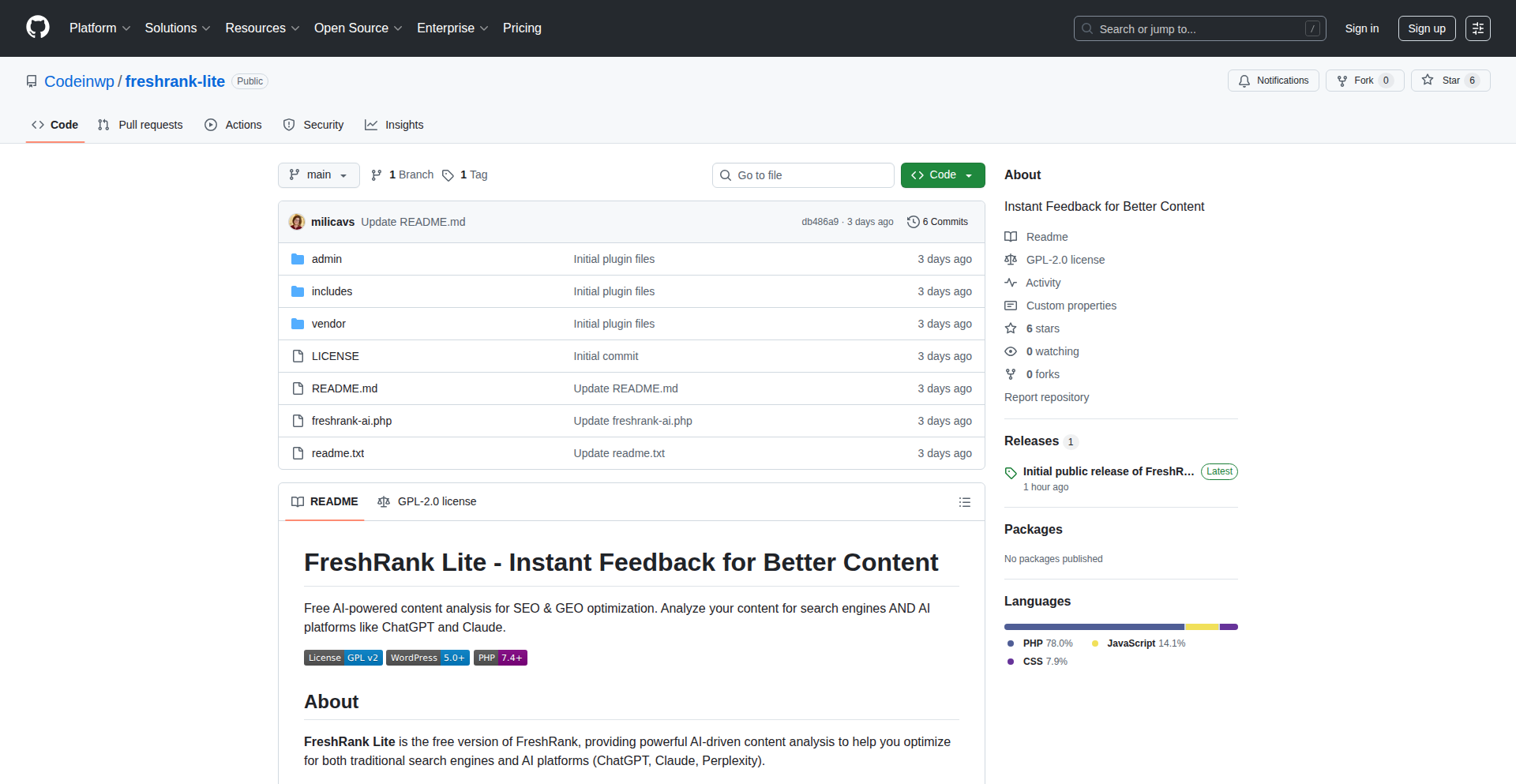Viewport: 1516px width, 784px height.
Task: Click the Readme book icon in About
Action: pos(1011,236)
